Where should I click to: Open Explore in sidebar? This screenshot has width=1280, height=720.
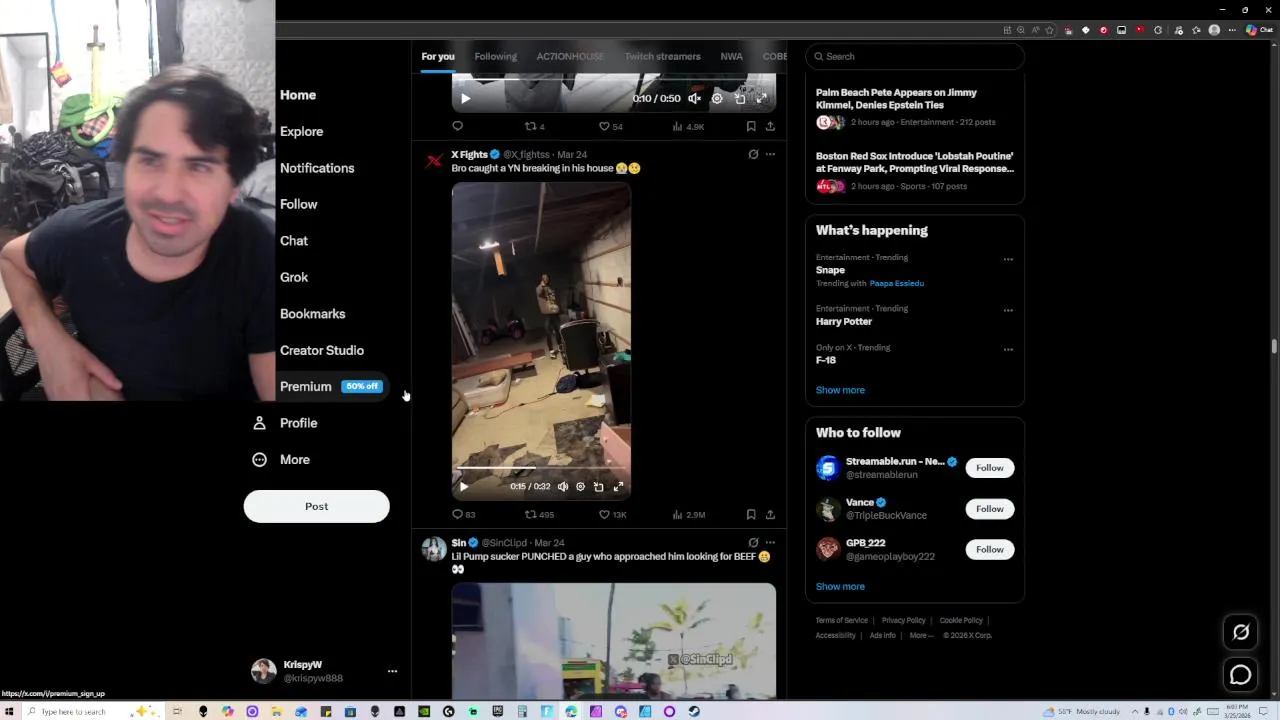pyautogui.click(x=301, y=132)
